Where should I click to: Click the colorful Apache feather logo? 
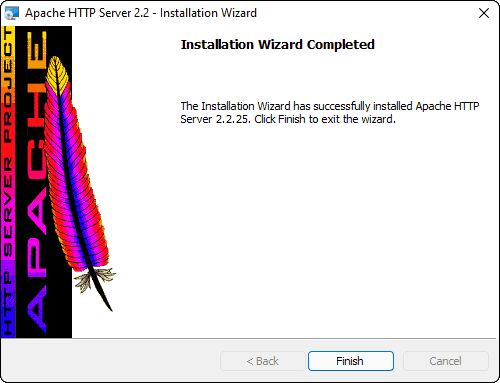(x=79, y=183)
